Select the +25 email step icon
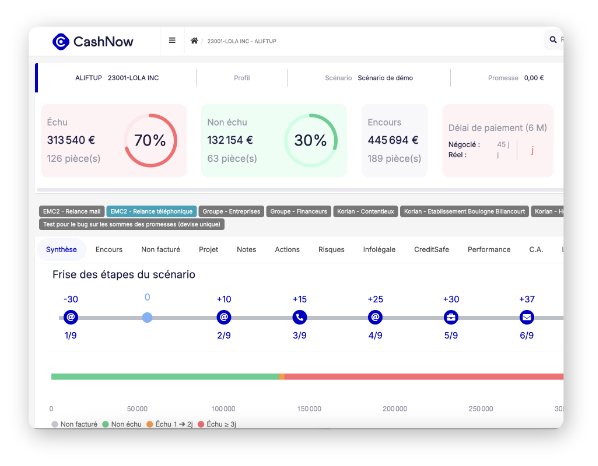Viewport: 598px width, 466px height. [x=375, y=317]
